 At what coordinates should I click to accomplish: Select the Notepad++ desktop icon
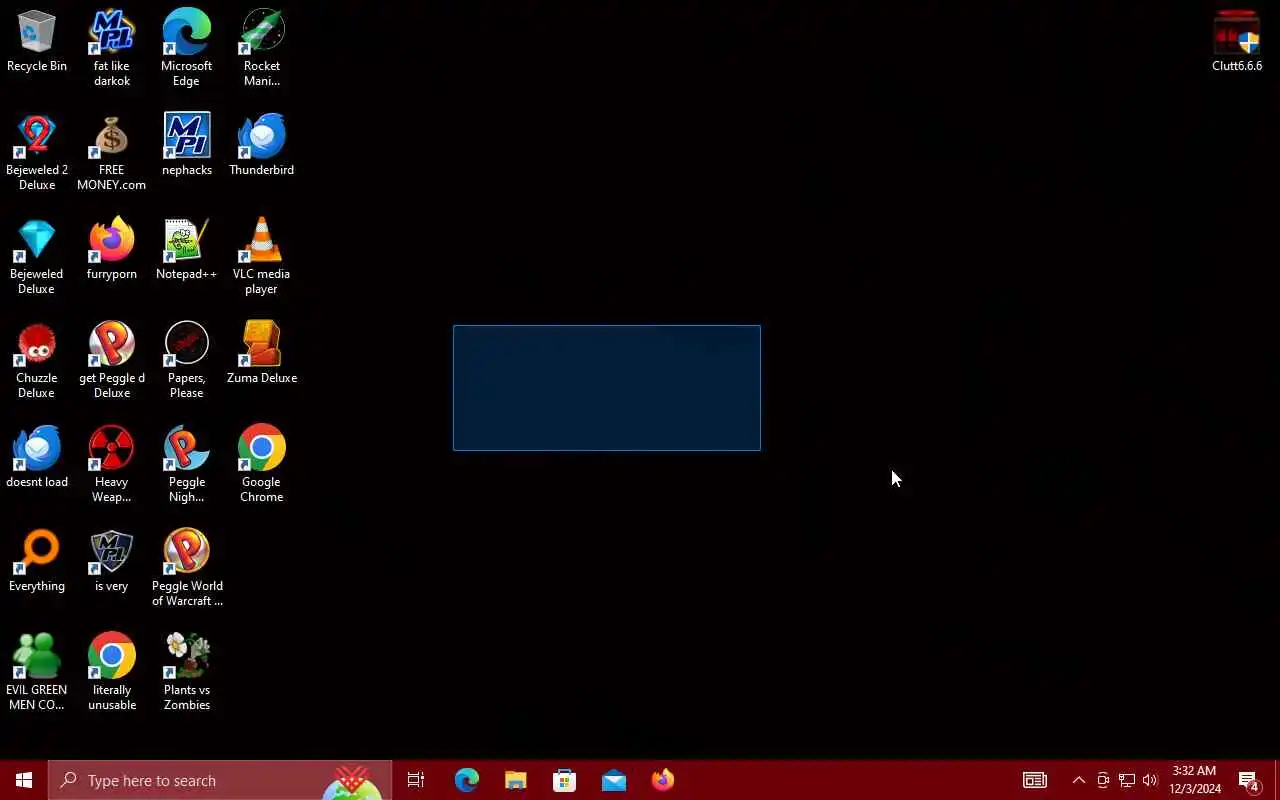[x=187, y=249]
